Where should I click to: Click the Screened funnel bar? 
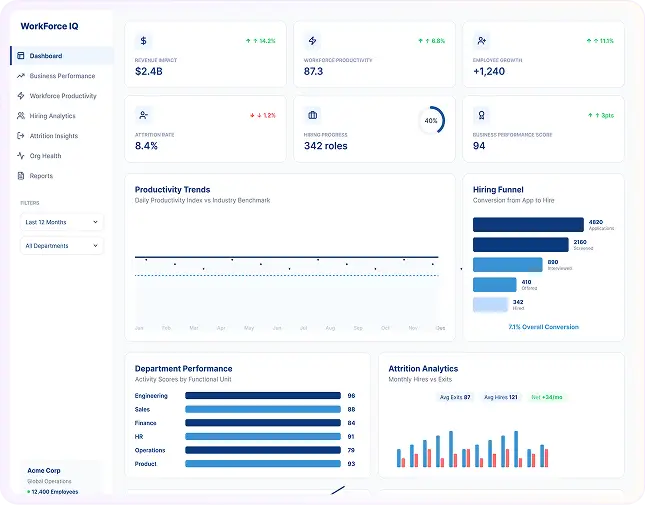[521, 245]
